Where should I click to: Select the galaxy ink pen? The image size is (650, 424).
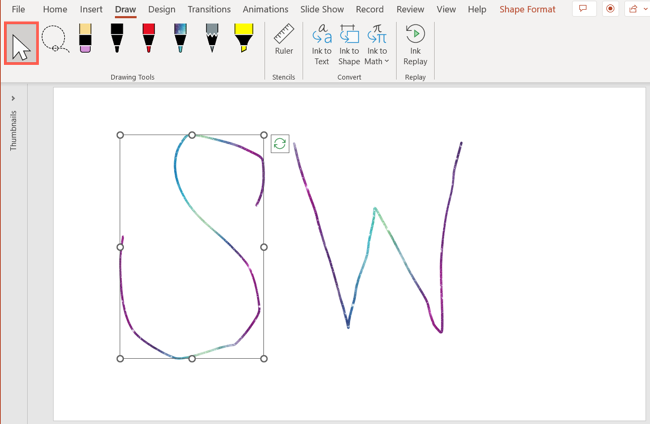coord(180,39)
